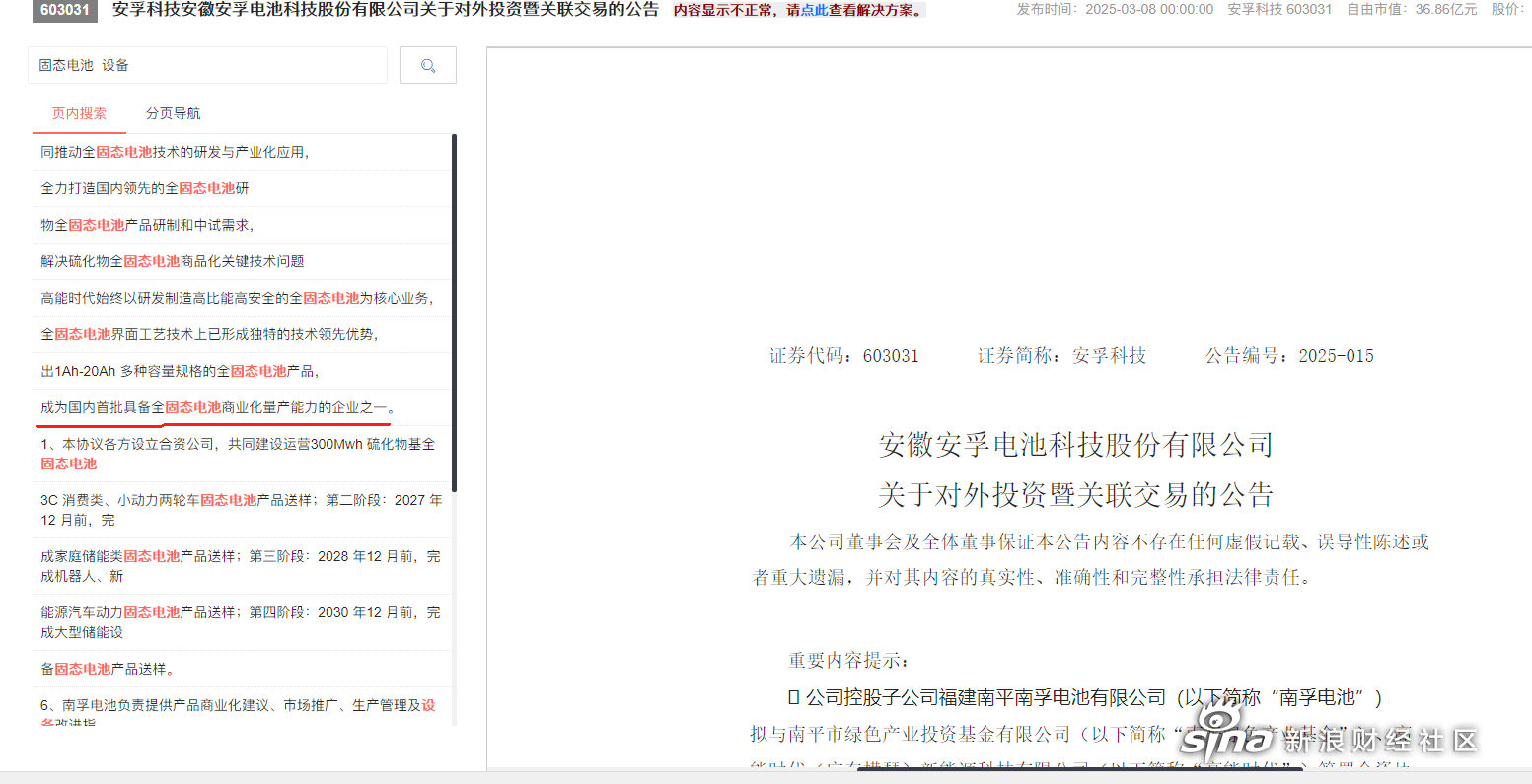
Task: Click 自由市值：36.86亿元 in header
Action: tap(1412, 9)
